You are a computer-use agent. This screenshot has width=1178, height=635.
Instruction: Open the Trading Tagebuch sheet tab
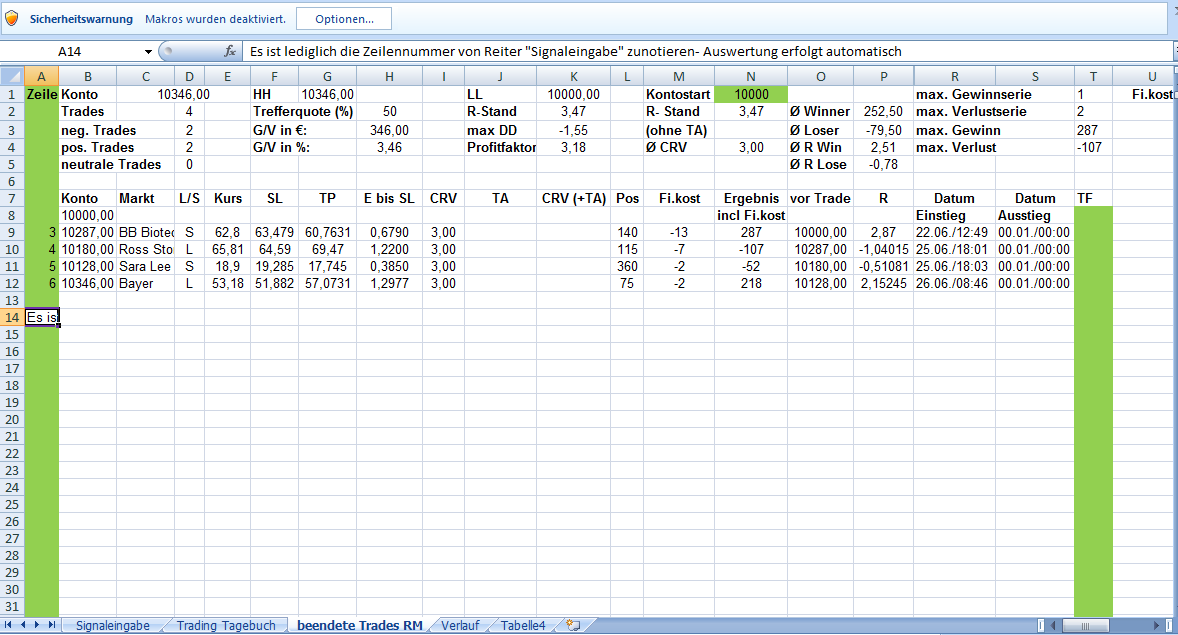click(x=225, y=625)
